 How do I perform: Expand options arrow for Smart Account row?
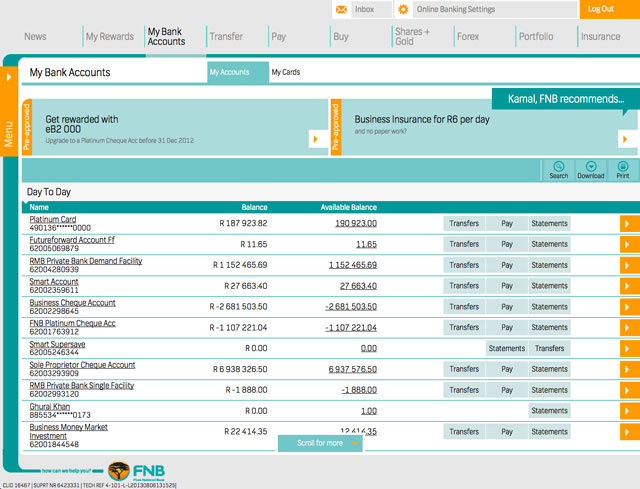[629, 286]
